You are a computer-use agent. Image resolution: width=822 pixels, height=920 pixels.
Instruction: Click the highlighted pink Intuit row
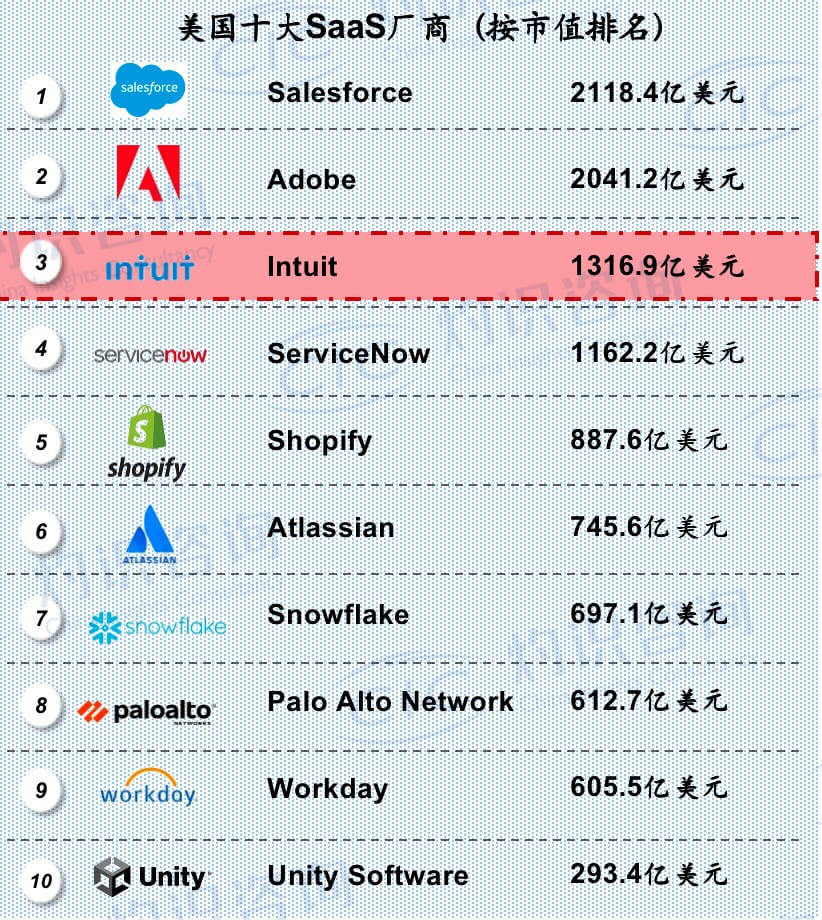409,266
